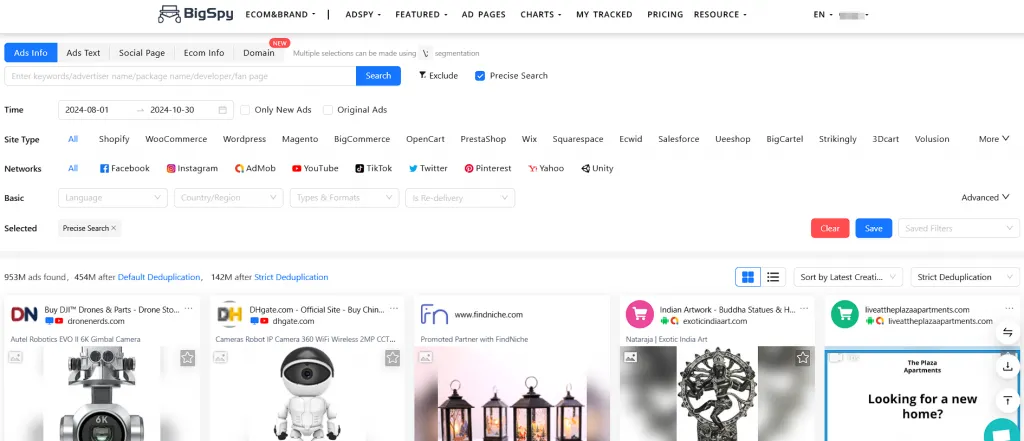Viewport: 1024px width, 441px height.
Task: Enable Only New Ads checkbox
Action: 246,110
